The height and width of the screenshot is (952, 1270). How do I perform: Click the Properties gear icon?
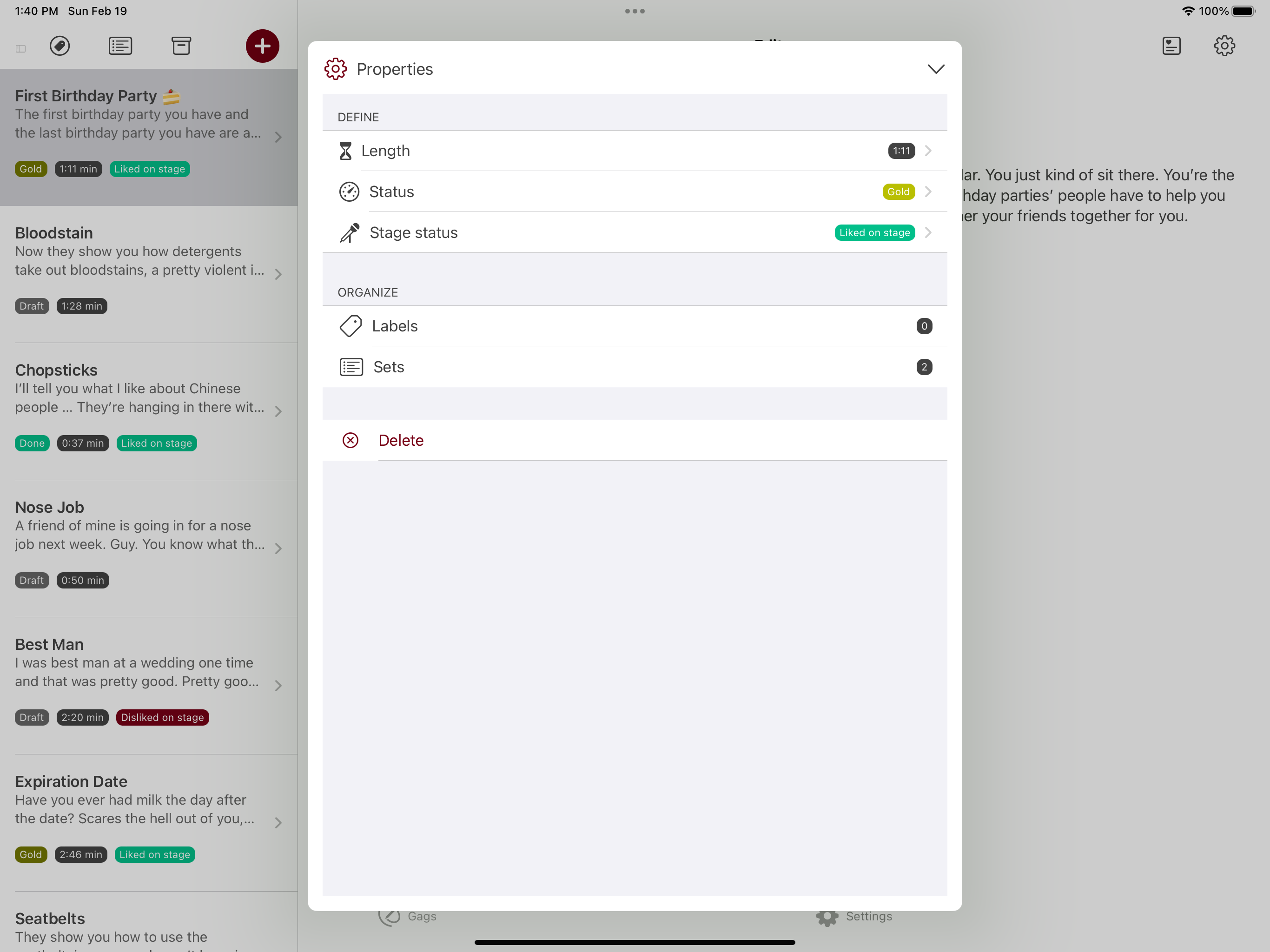click(335, 69)
